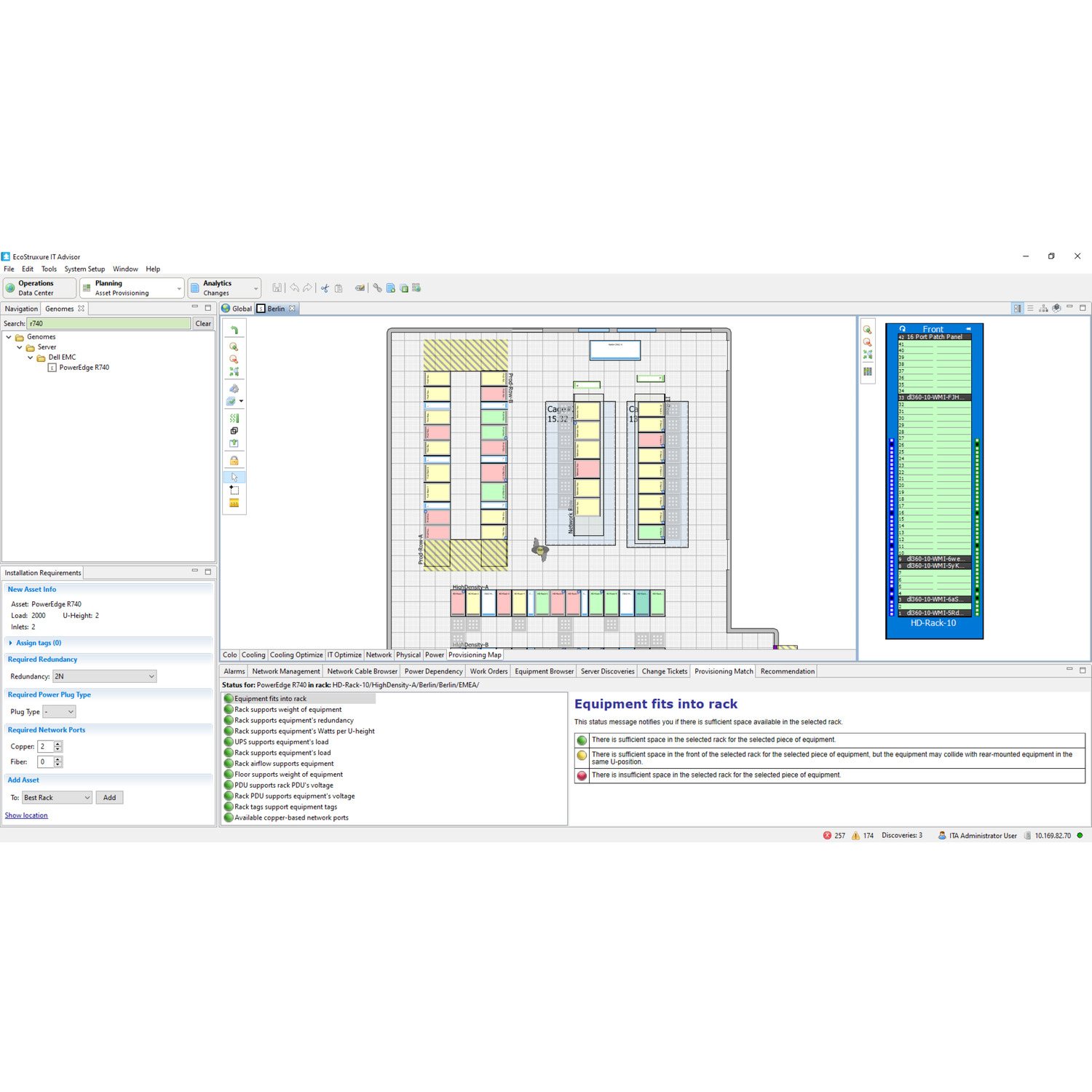Rotate HD-Rack-10 using the circular arrow icon
The image size is (1092, 1092).
tap(902, 329)
